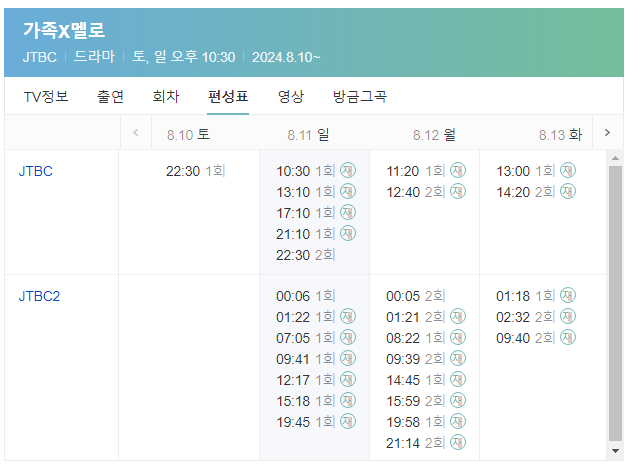
Task: Click the rerun icon beside 09:41 1회
Action: pos(348,358)
